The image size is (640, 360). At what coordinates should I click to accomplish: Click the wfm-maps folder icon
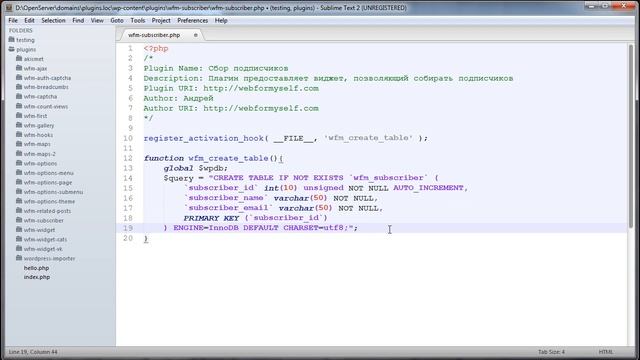click(x=19, y=144)
